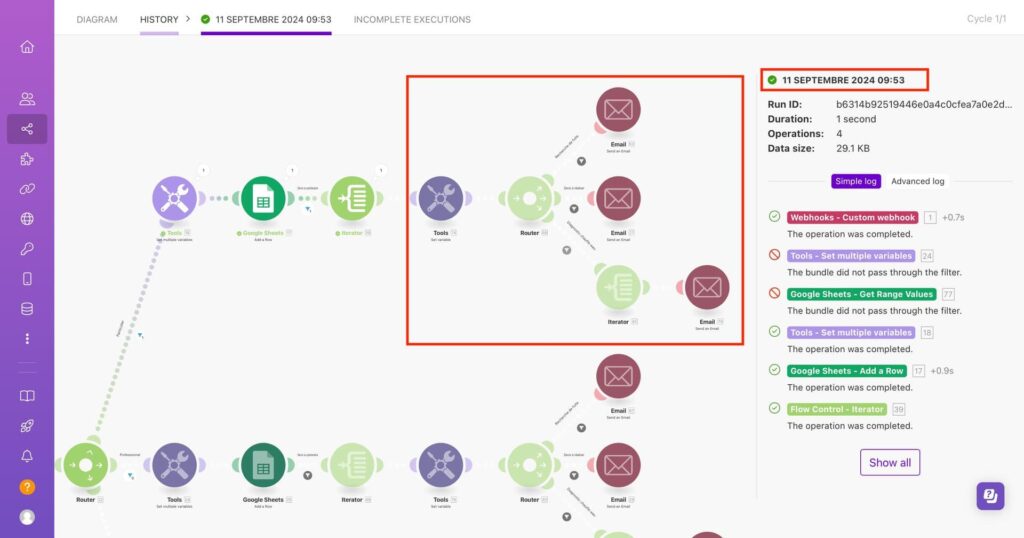1024x538 pixels.
Task: Open the main Router module at far left
Action: [x=86, y=465]
